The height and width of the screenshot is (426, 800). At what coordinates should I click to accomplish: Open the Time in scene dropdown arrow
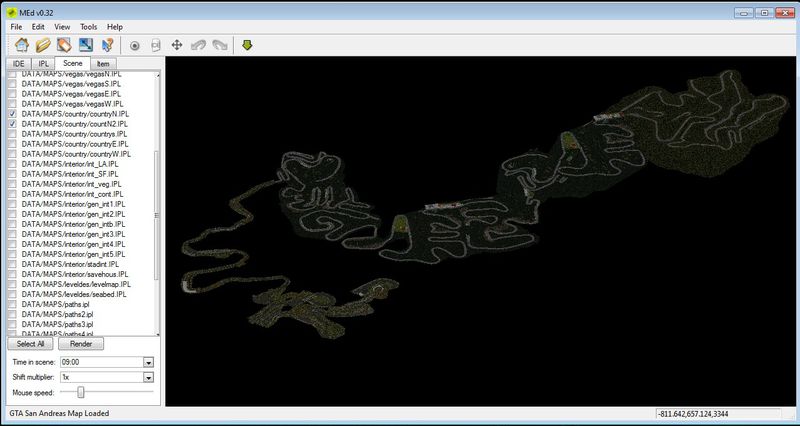(148, 362)
